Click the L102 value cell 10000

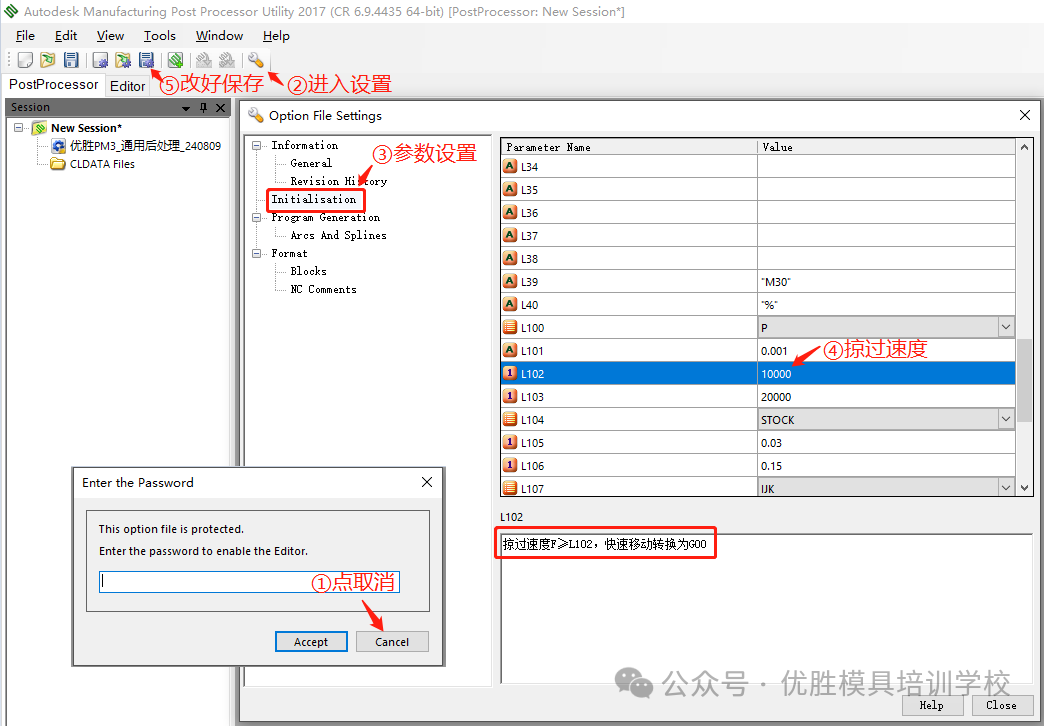click(x=886, y=374)
